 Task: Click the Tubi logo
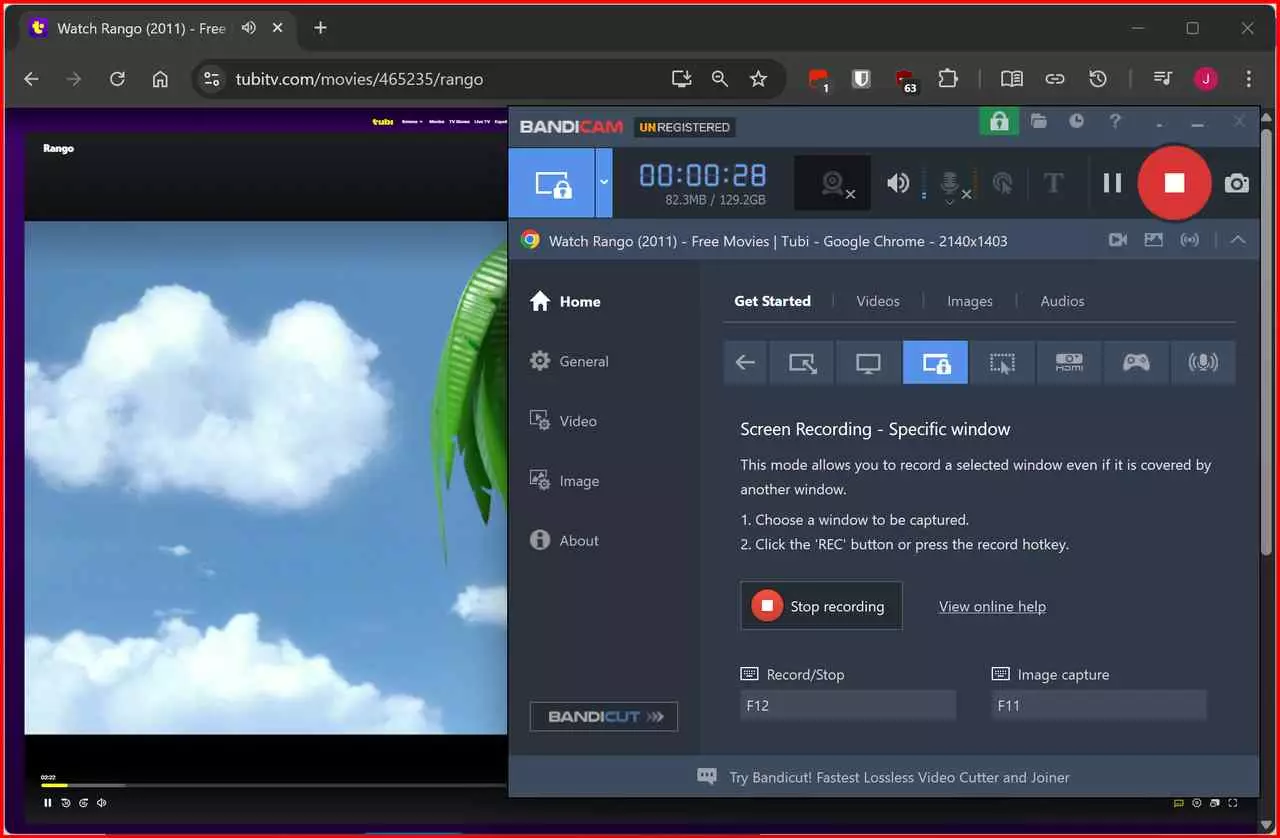382,121
